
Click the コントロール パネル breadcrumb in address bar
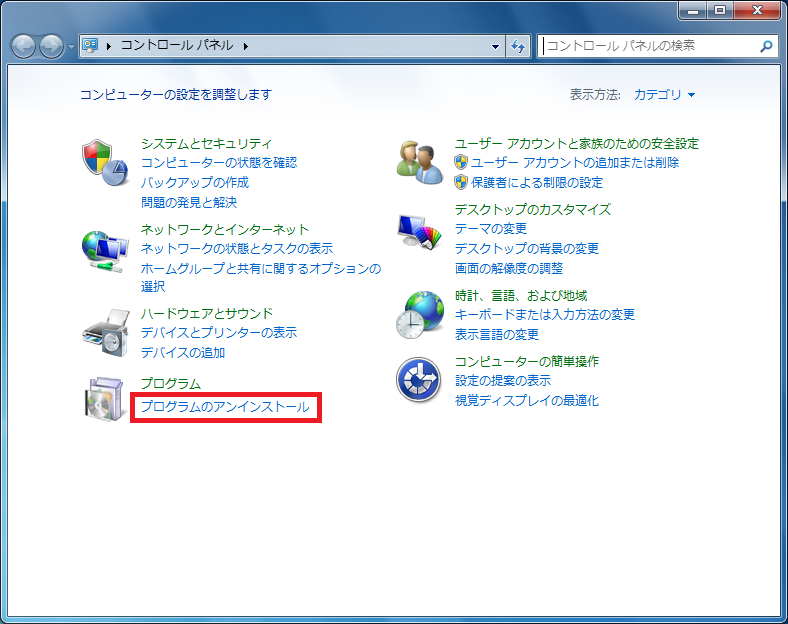(x=177, y=46)
